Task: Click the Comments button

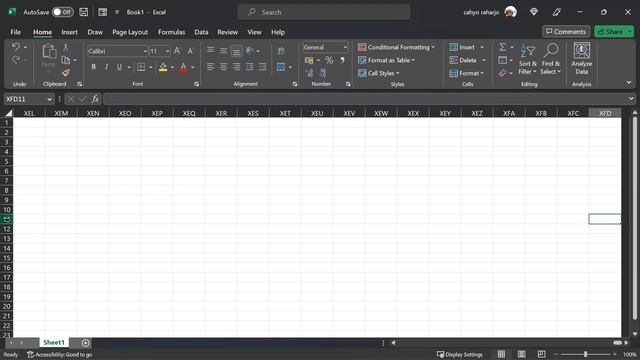Action: (566, 31)
